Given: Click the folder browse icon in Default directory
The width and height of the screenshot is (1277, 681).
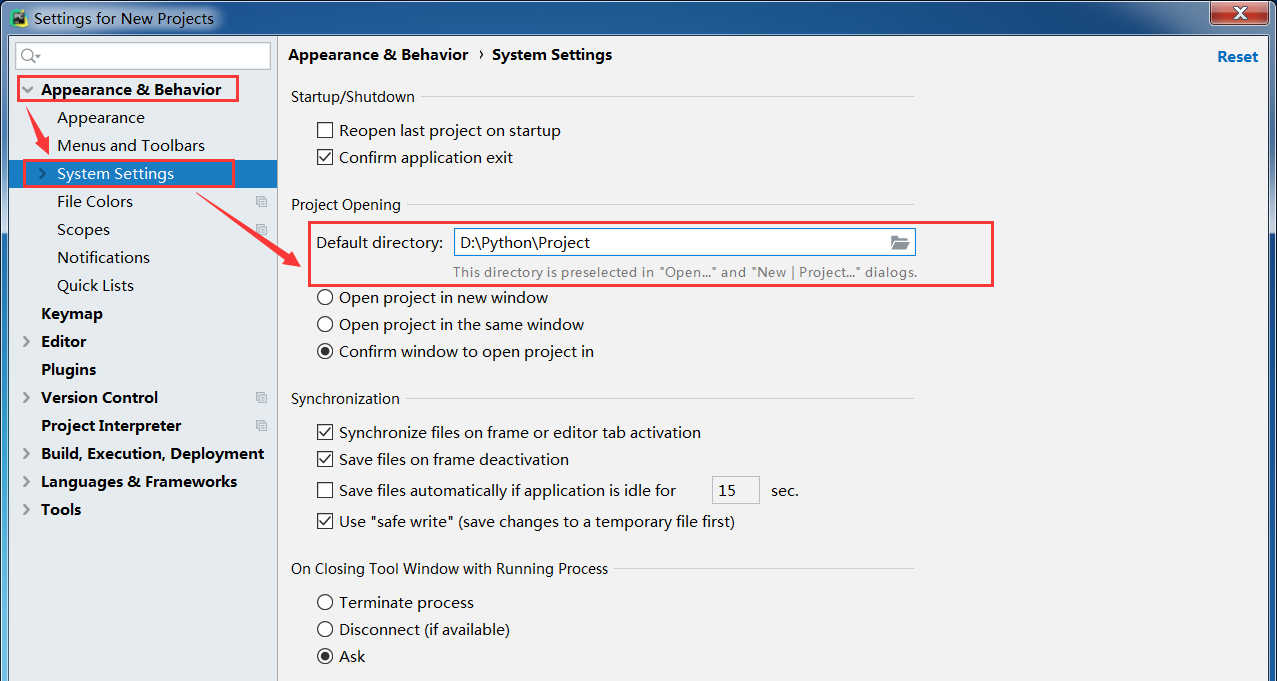Looking at the screenshot, I should point(899,243).
